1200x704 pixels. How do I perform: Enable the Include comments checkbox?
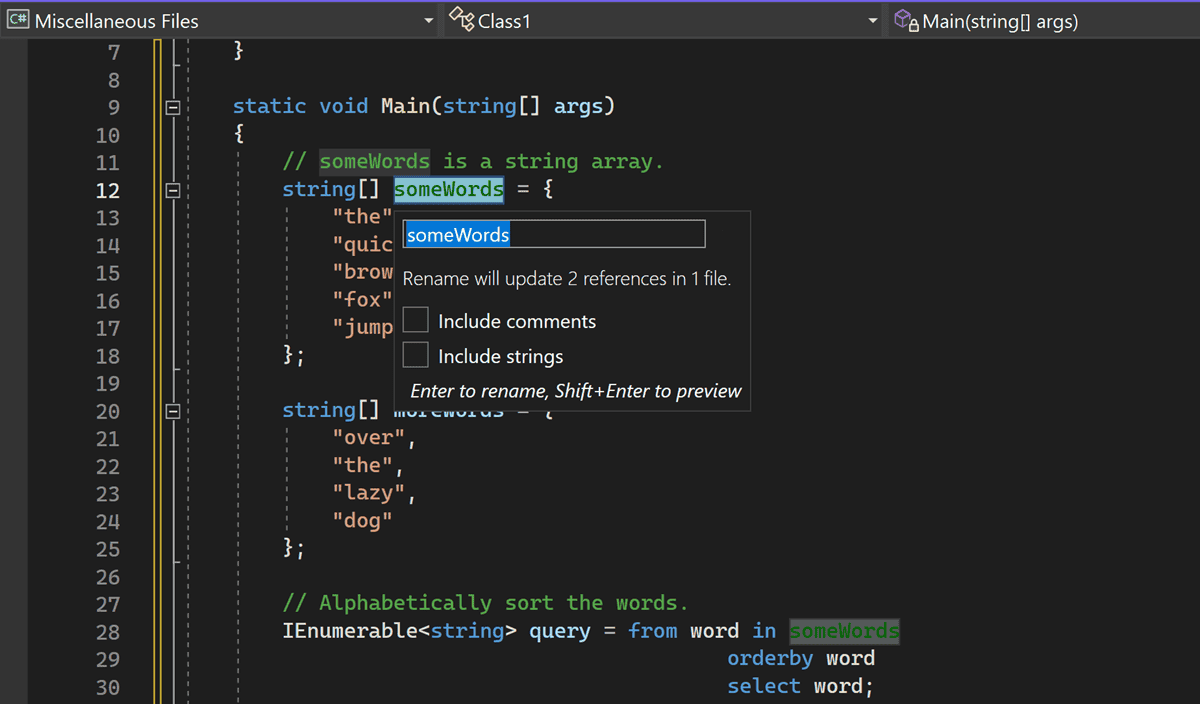pos(415,319)
